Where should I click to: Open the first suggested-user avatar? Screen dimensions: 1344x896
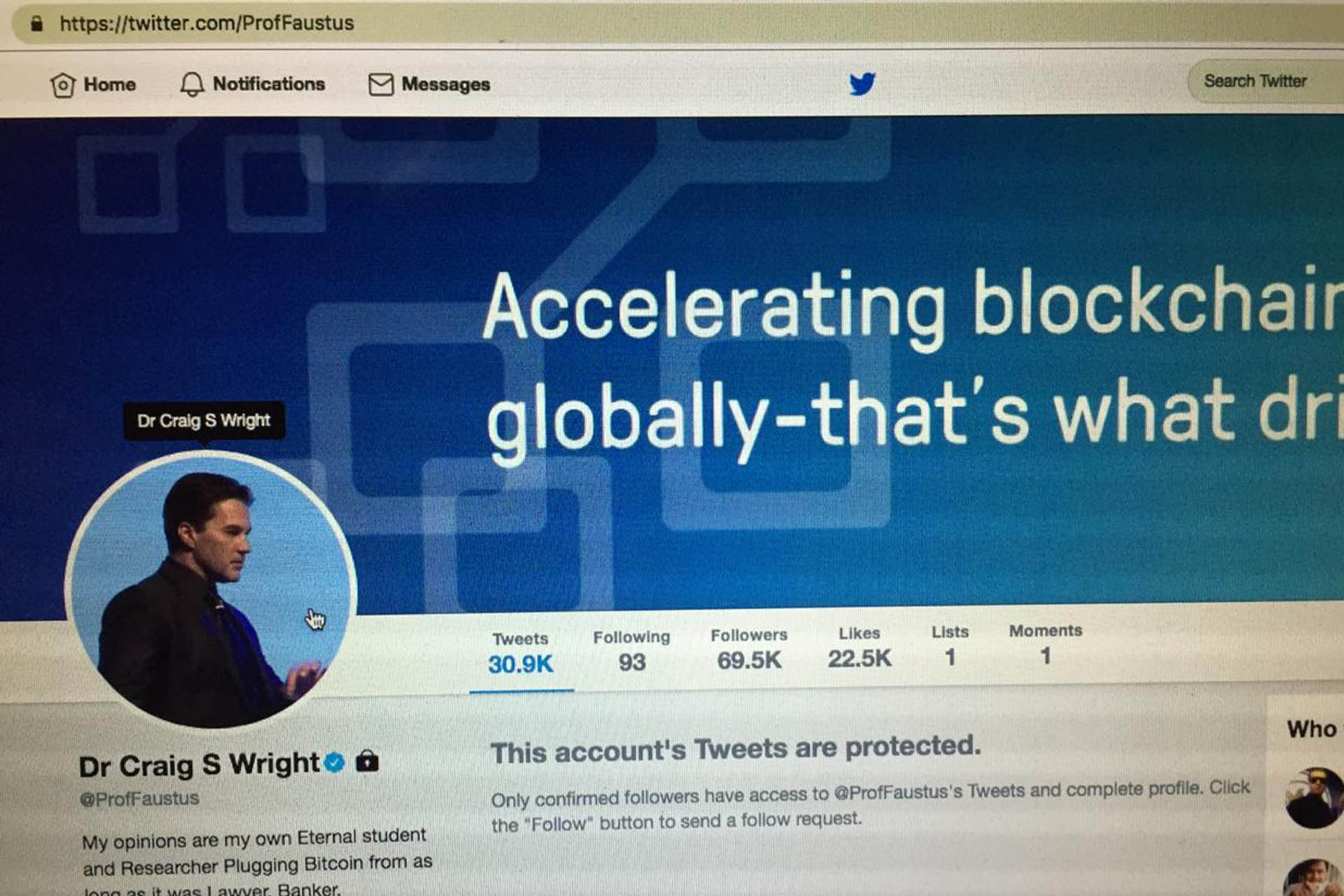[1314, 797]
